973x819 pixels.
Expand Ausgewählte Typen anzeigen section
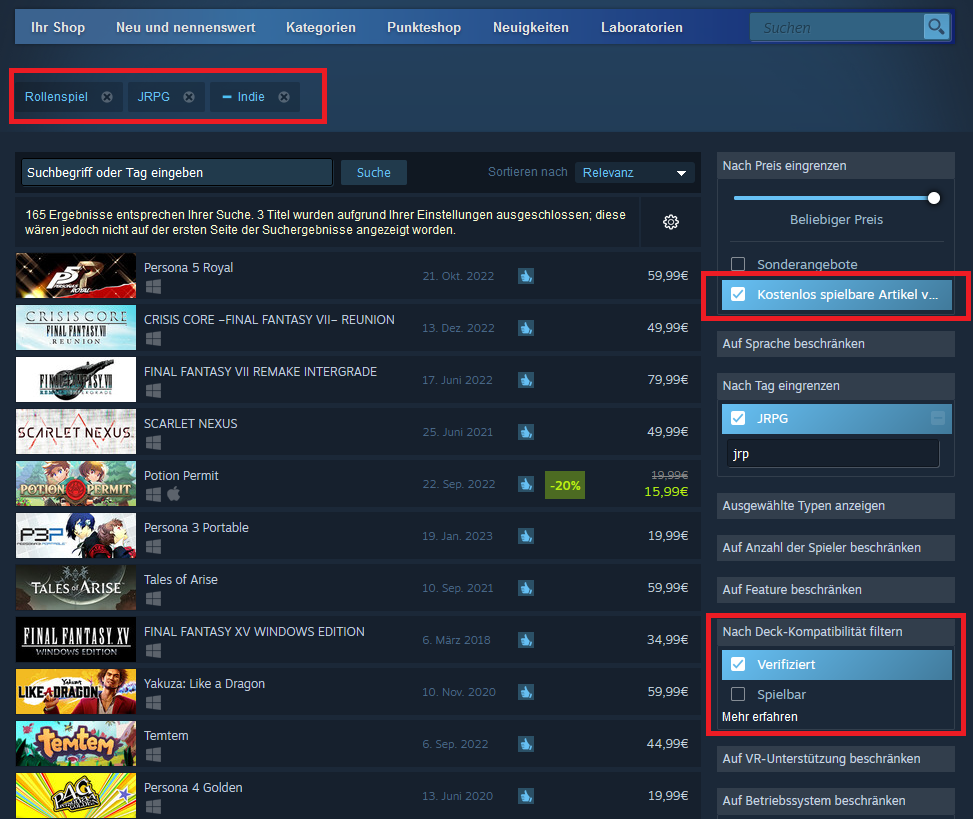pos(835,506)
